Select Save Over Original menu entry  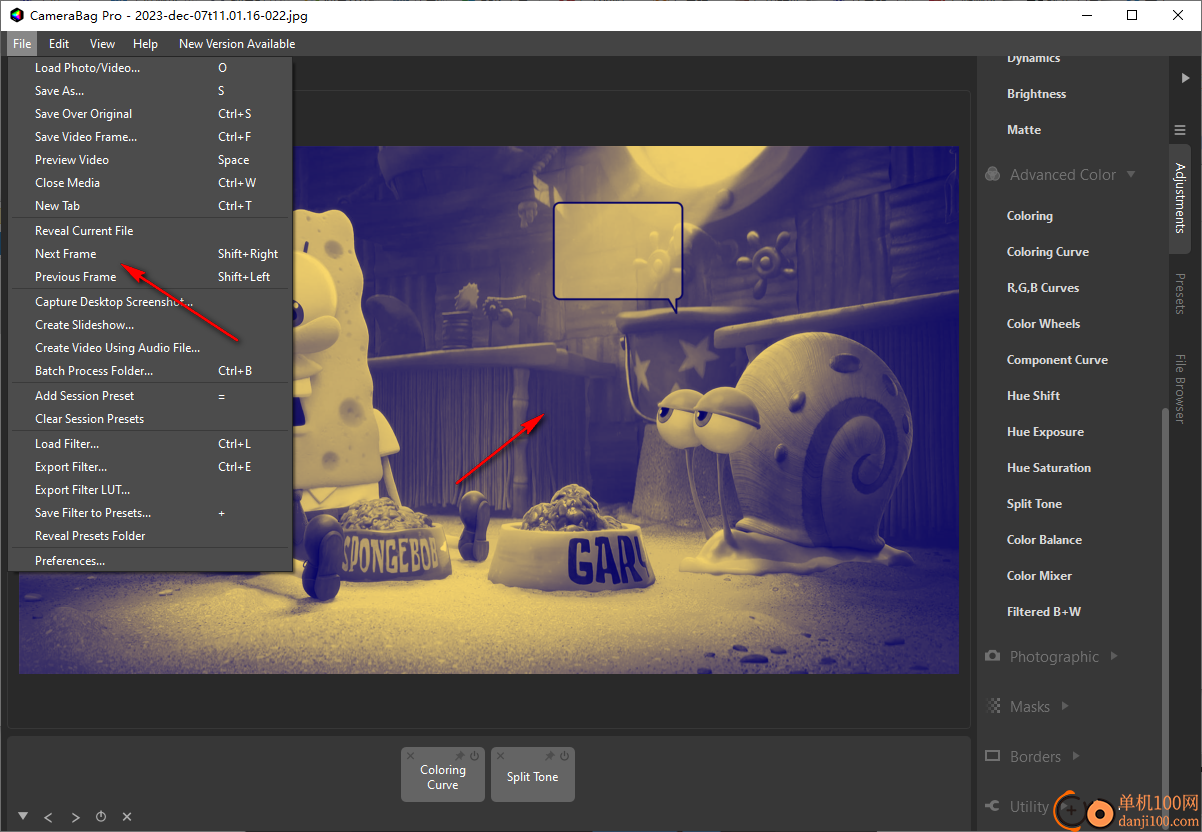(150, 114)
